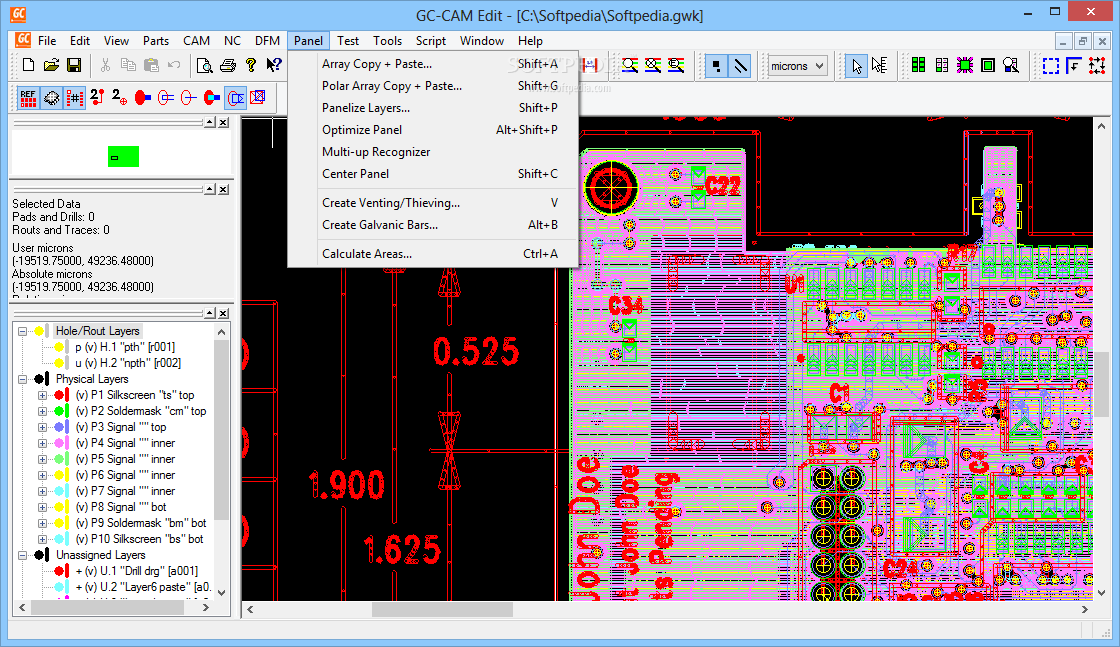Select the '2' connected red nodes icon
Image resolution: width=1120 pixels, height=647 pixels.
pyautogui.click(x=97, y=97)
